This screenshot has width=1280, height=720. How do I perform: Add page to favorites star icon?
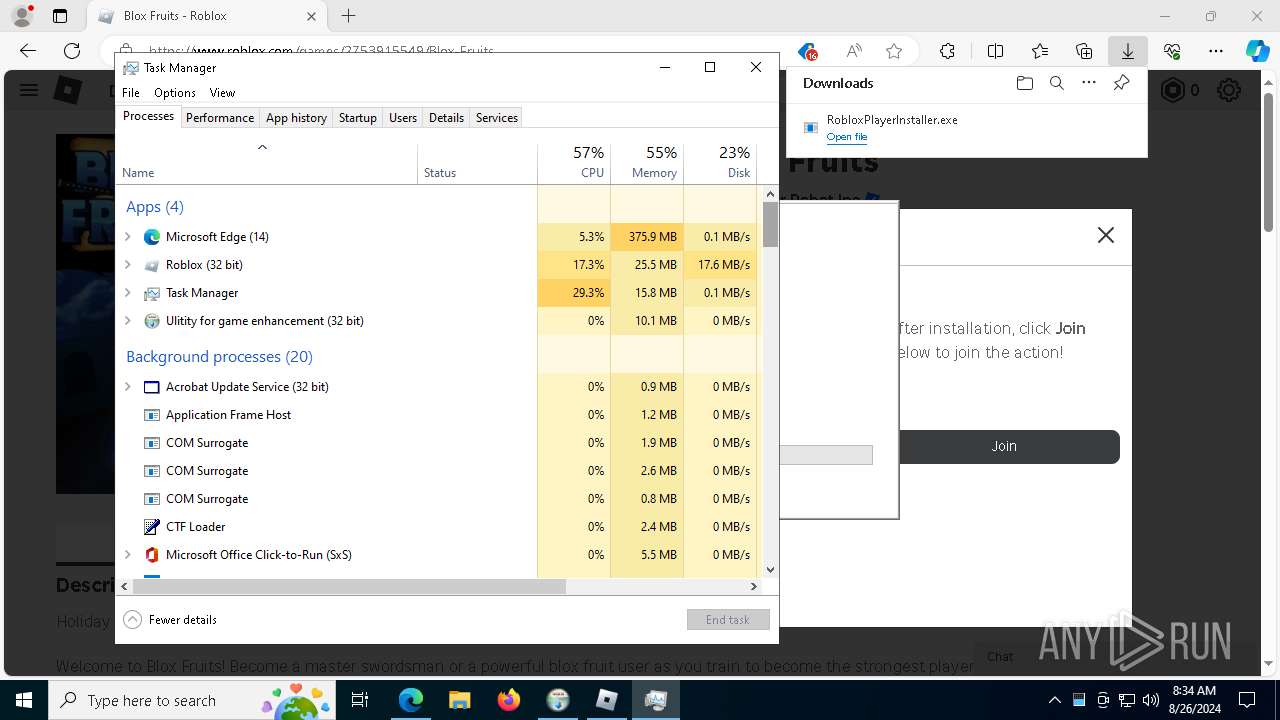point(894,51)
